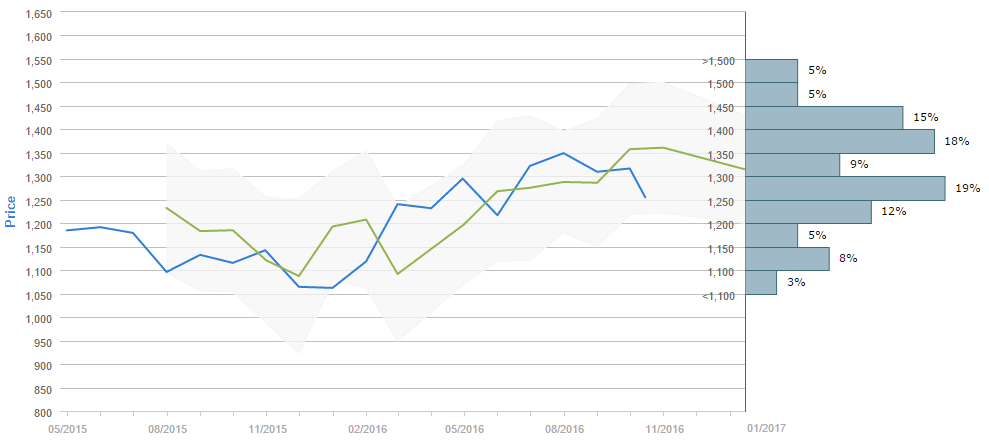Click the Price axis title
989x441 pixels.
point(11,210)
